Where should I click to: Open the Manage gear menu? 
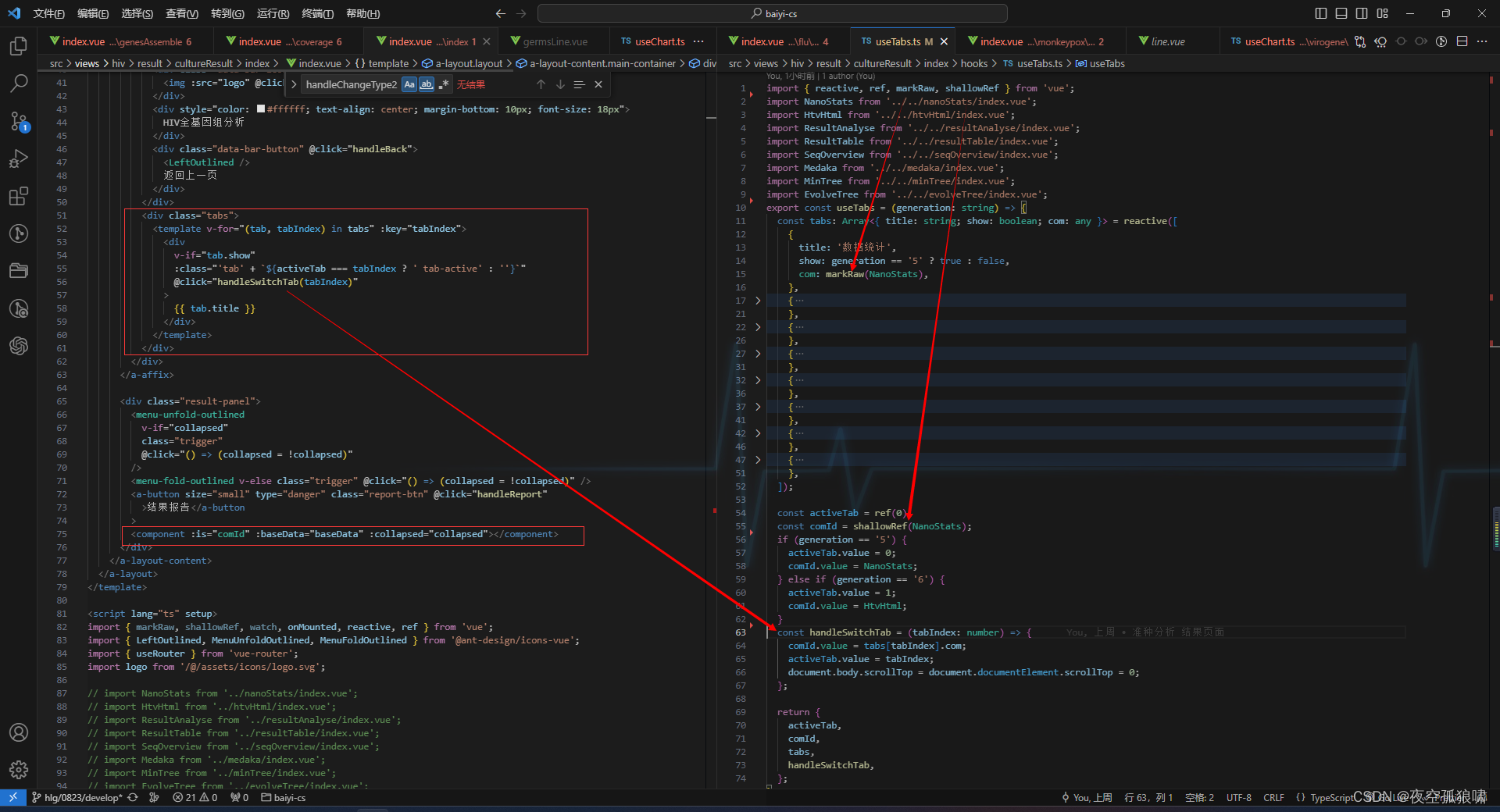coord(19,770)
